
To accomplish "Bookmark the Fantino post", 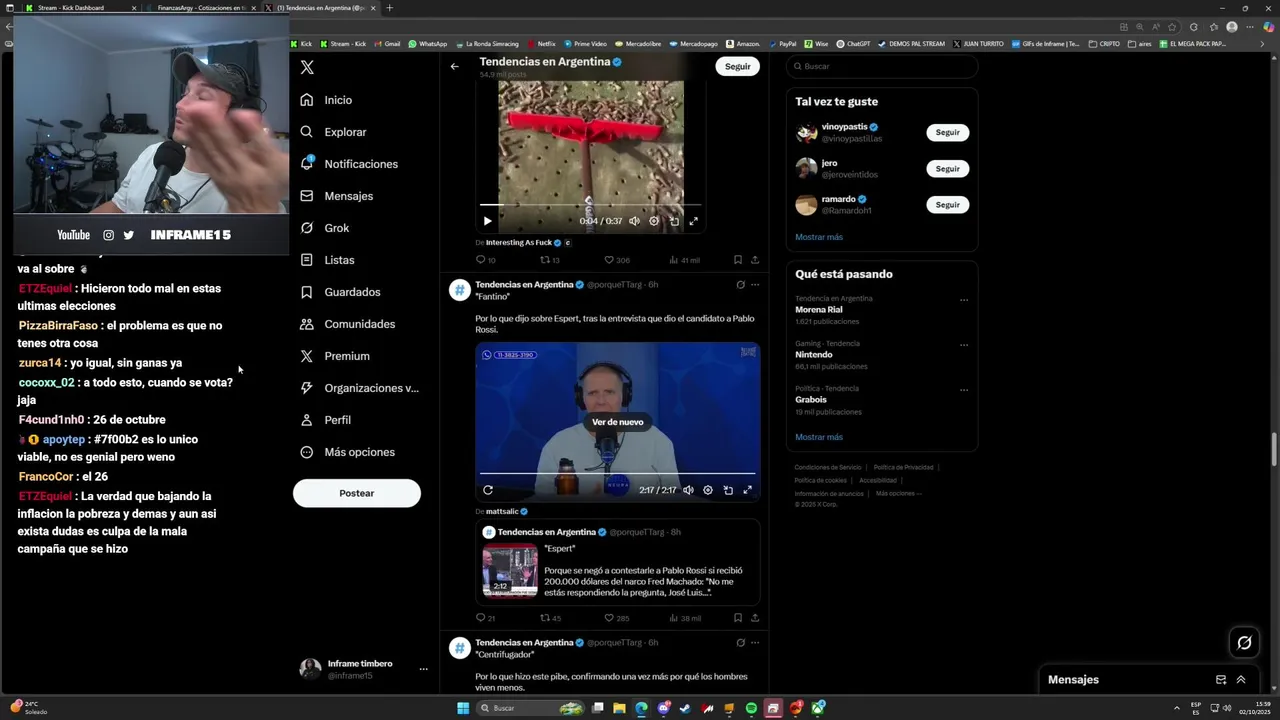I will tap(738, 618).
